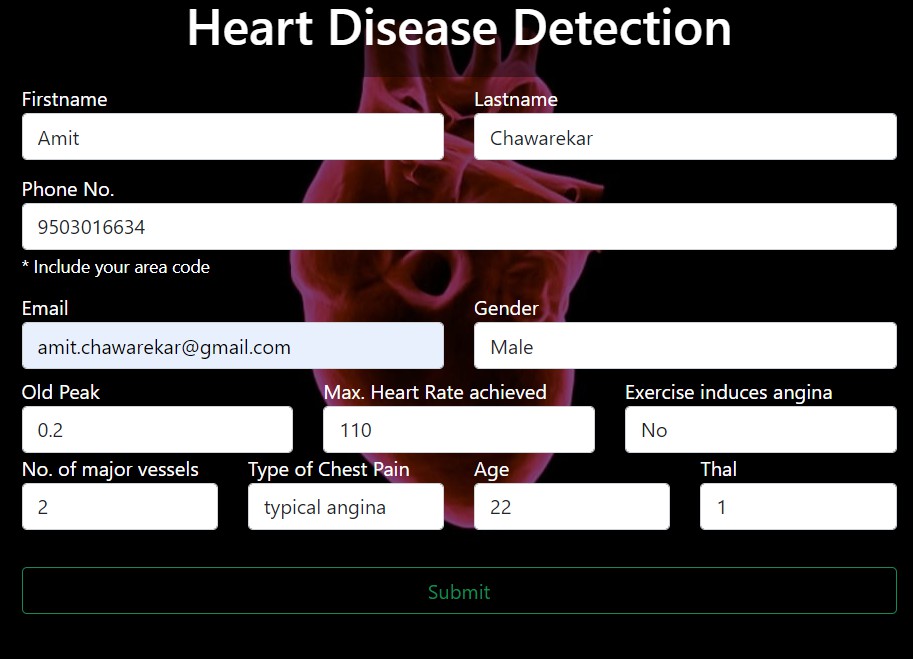
Task: Open the Type of Chest Pain dropdown
Action: [x=346, y=506]
